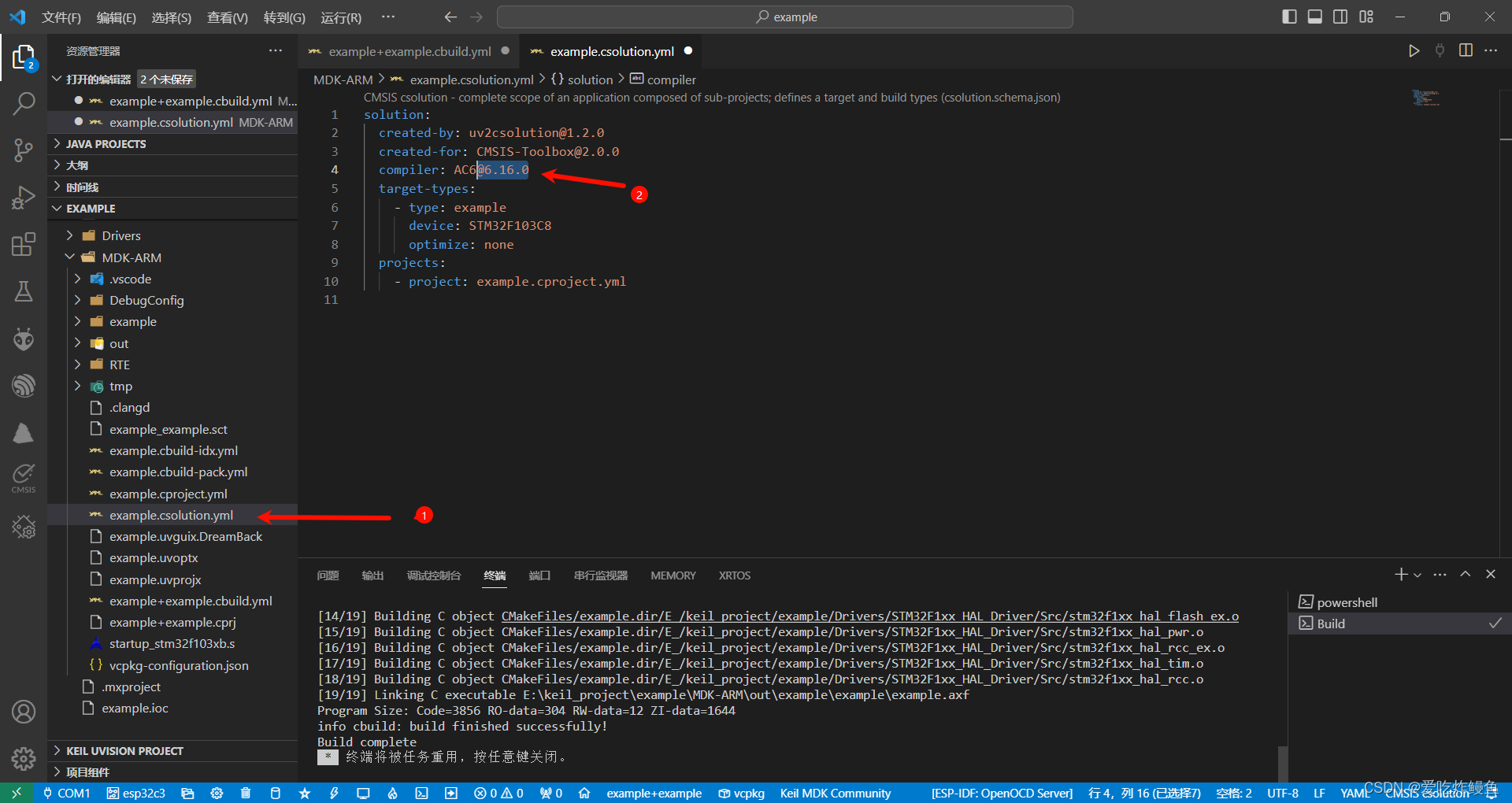Open remote window indicator in status bar
This screenshot has height=803, width=1512.
17,793
